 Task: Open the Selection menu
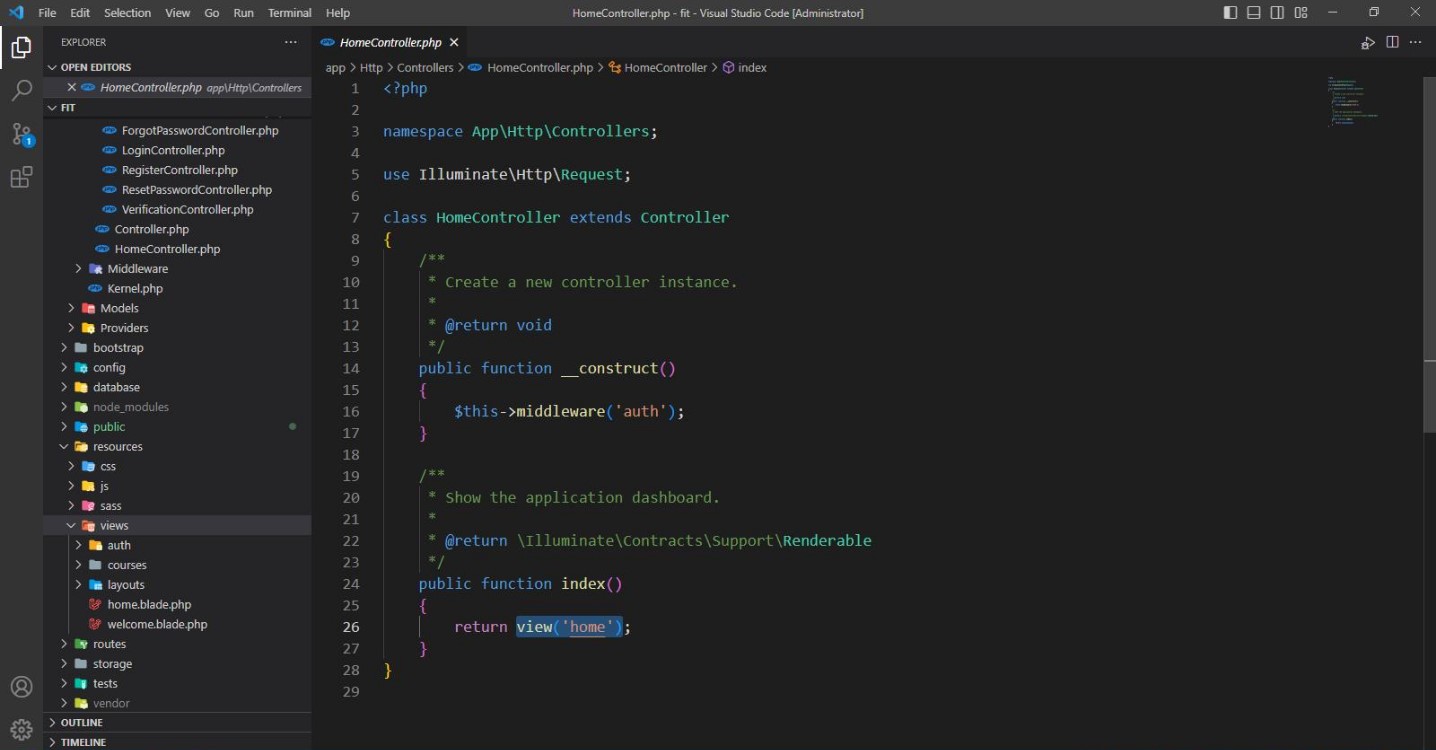point(127,13)
